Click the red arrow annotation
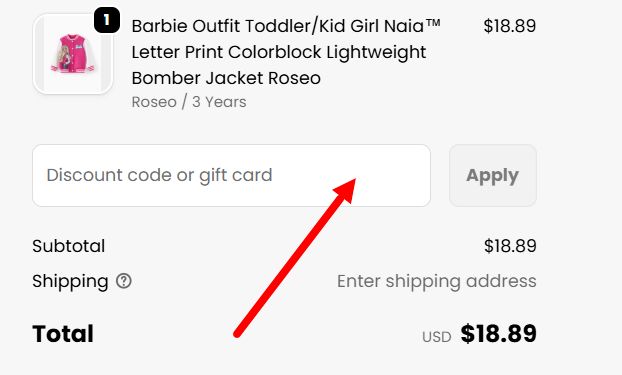 coord(295,258)
